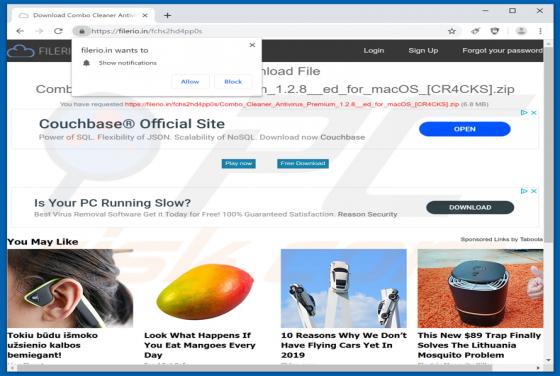Click the You May Like heading
The height and width of the screenshot is (376, 560).
(43, 242)
